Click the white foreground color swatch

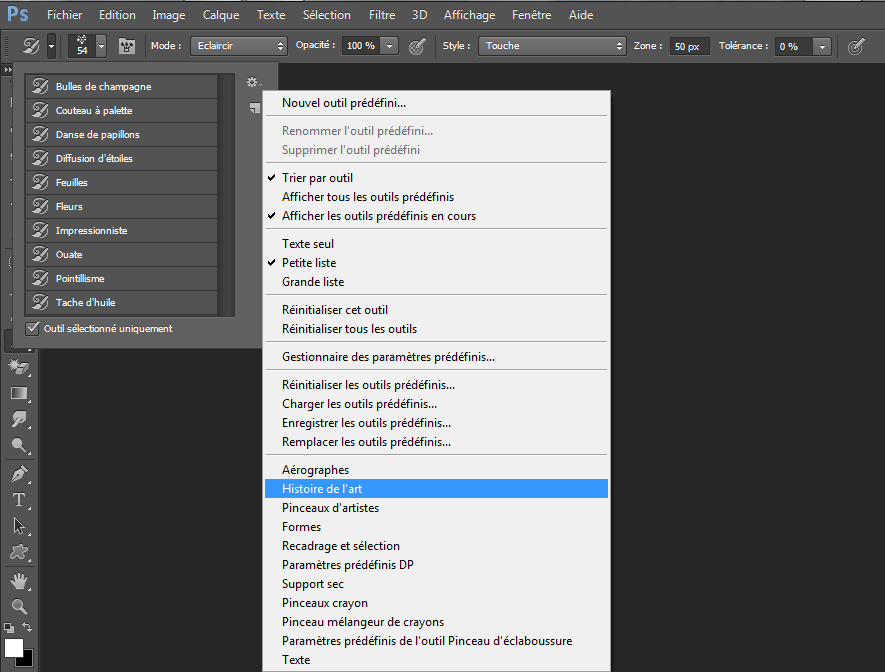click(x=13, y=647)
